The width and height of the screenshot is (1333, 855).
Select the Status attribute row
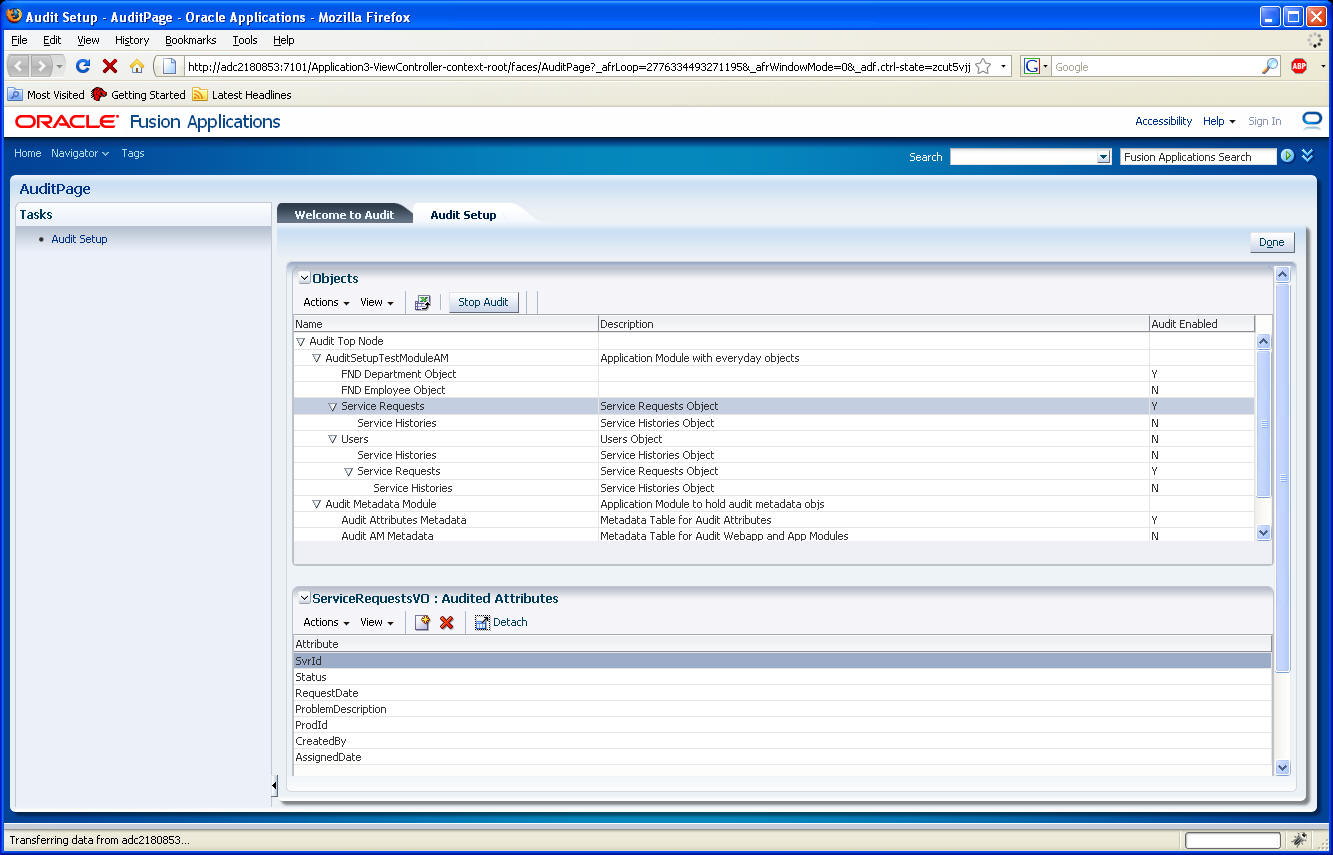click(x=400, y=676)
